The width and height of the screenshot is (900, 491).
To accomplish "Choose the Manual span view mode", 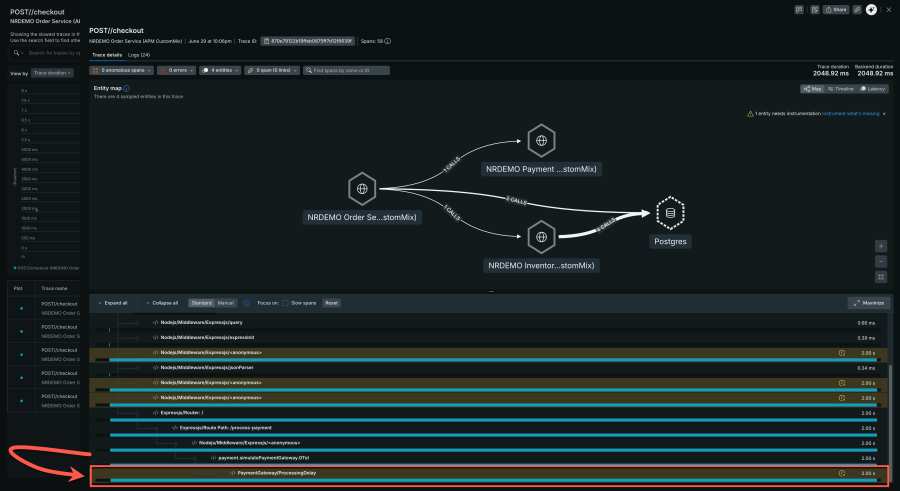I will click(x=226, y=303).
